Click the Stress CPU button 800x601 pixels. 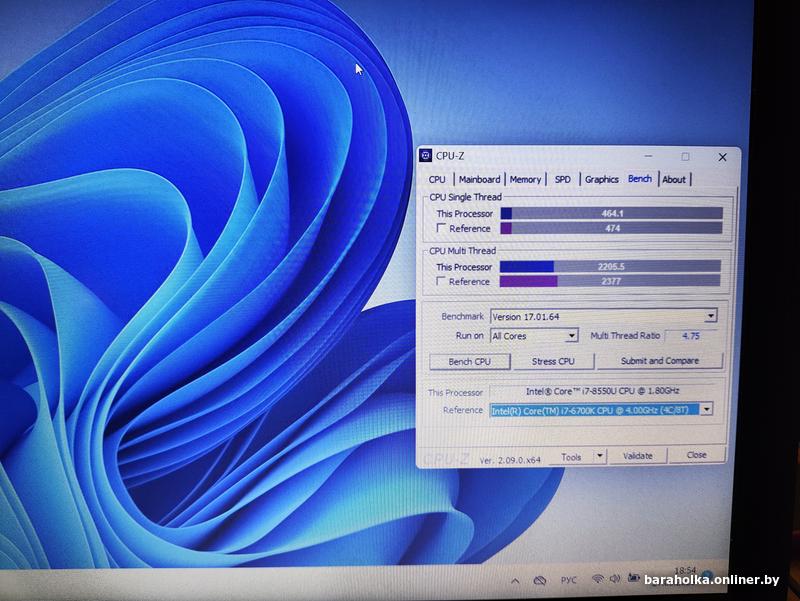click(553, 361)
